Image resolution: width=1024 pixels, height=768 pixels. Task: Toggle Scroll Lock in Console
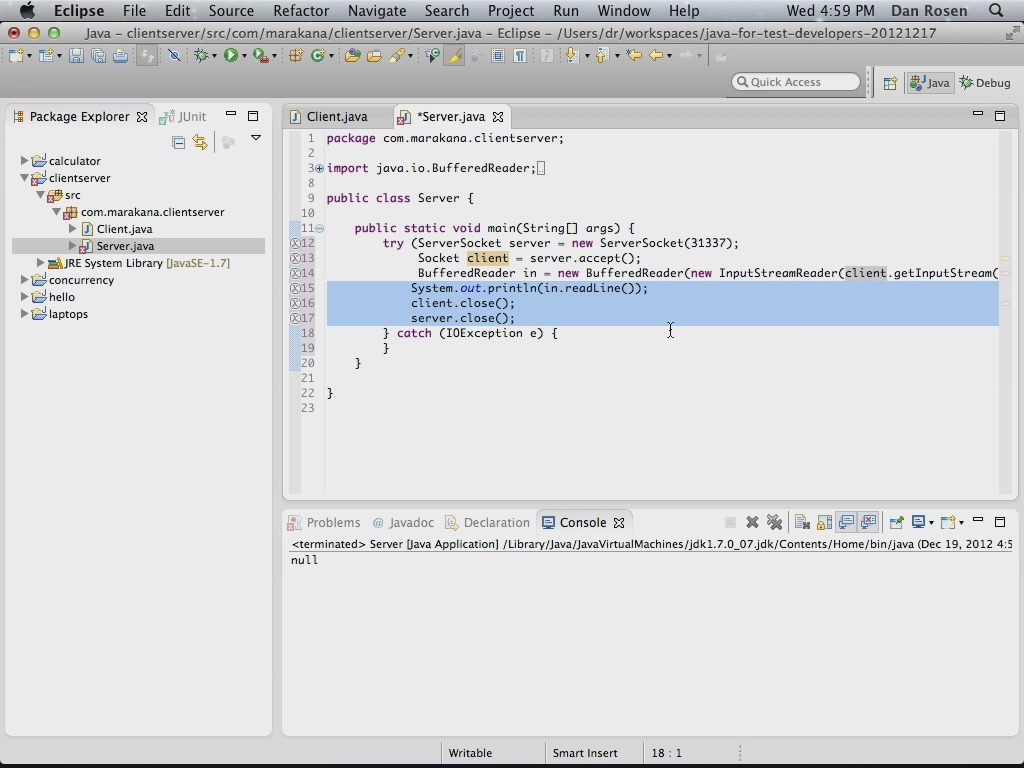pos(824,522)
